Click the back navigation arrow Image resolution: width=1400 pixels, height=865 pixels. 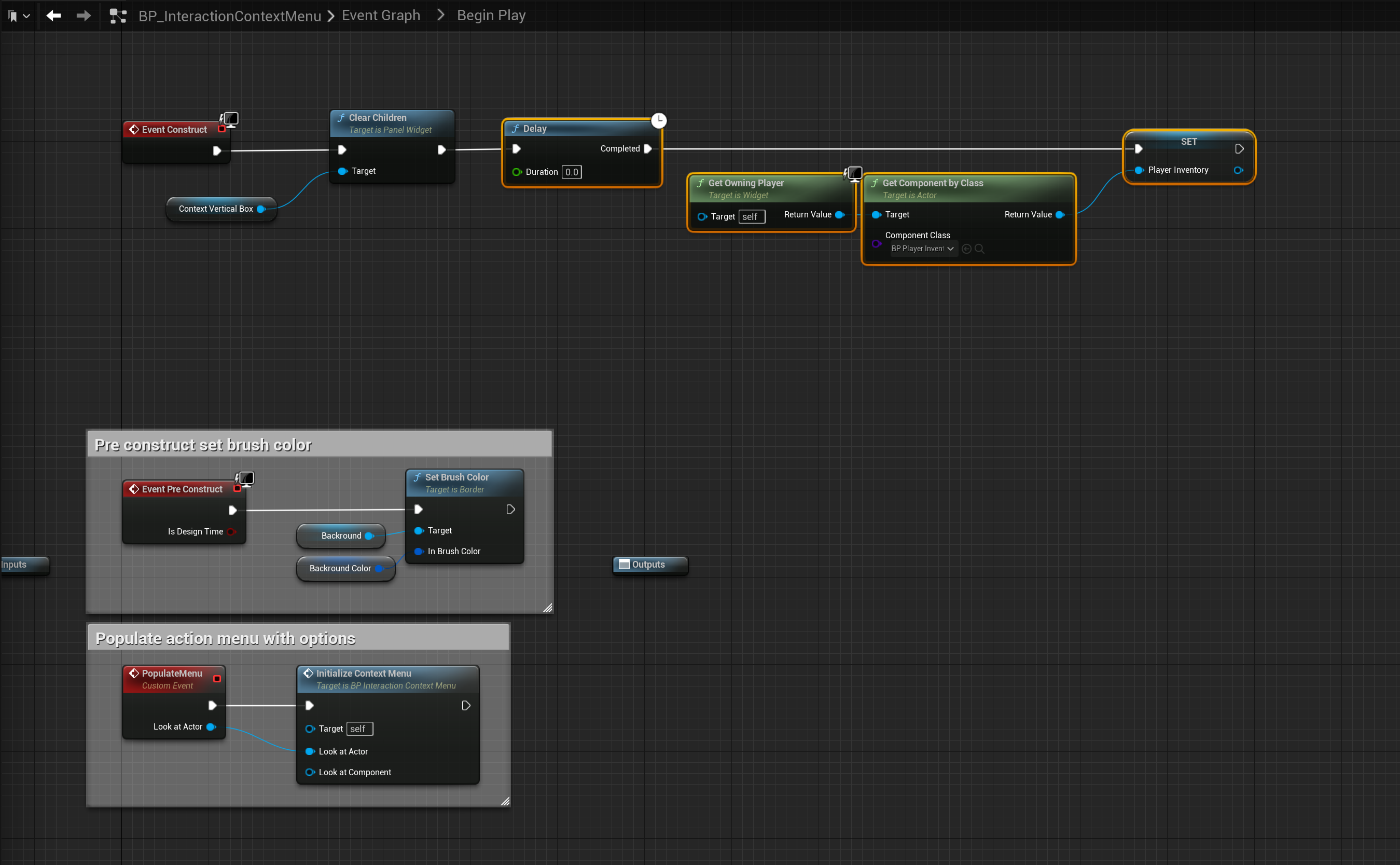[53, 16]
